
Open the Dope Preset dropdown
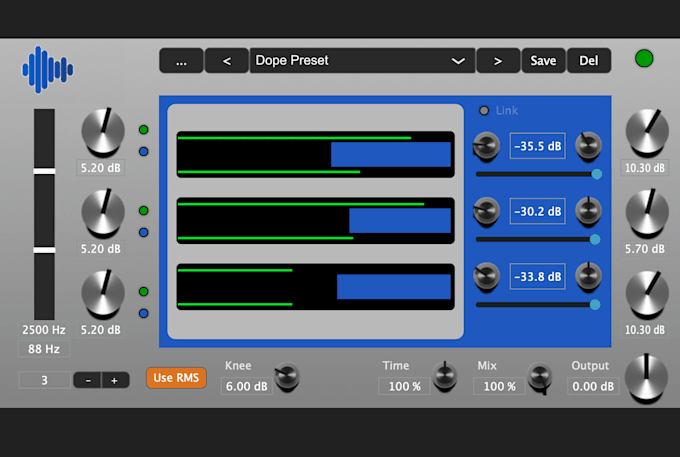[x=361, y=61]
